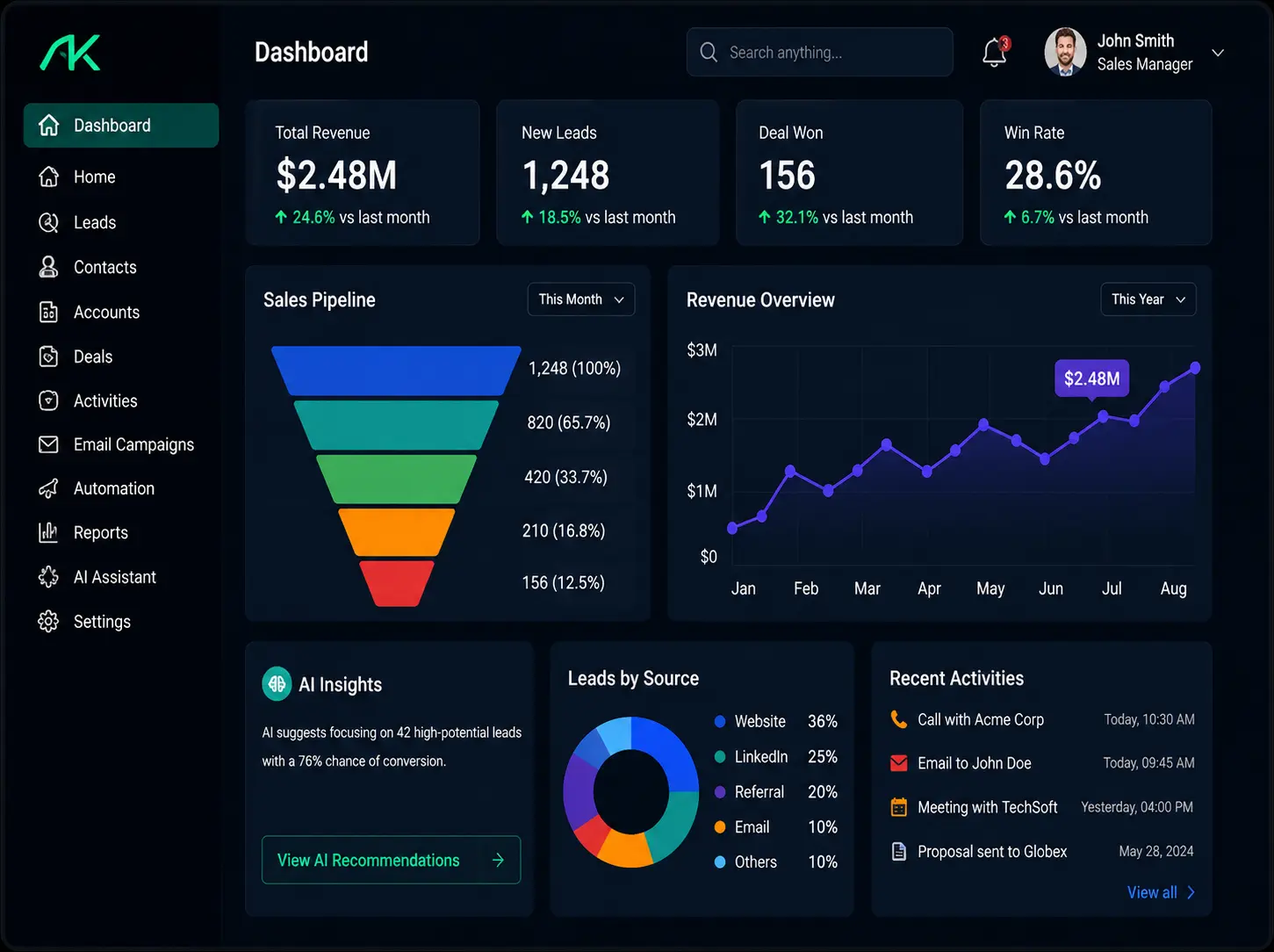
Task: Focus the Search anything field
Action: coord(819,52)
